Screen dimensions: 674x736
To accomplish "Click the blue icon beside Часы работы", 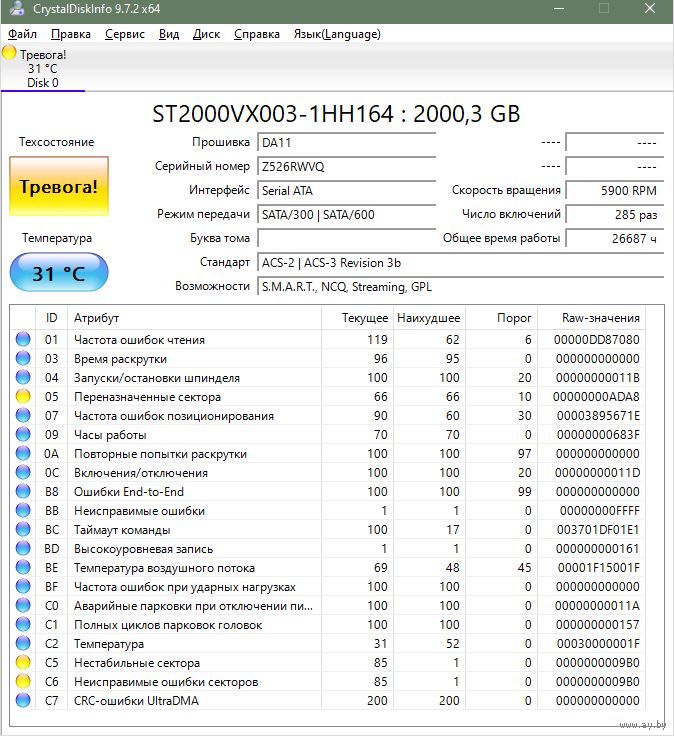I will tap(23, 435).
